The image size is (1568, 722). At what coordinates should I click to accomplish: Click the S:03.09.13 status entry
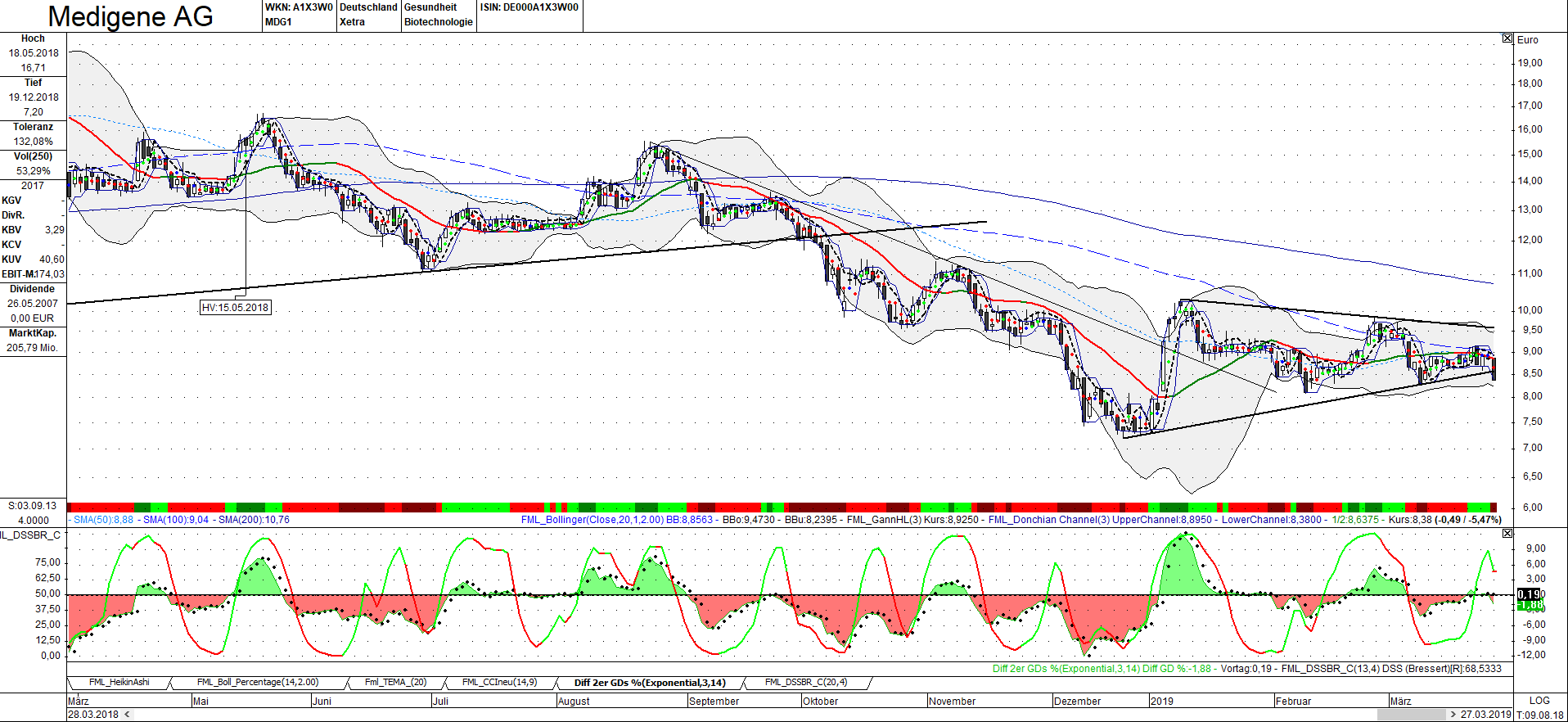[x=33, y=506]
